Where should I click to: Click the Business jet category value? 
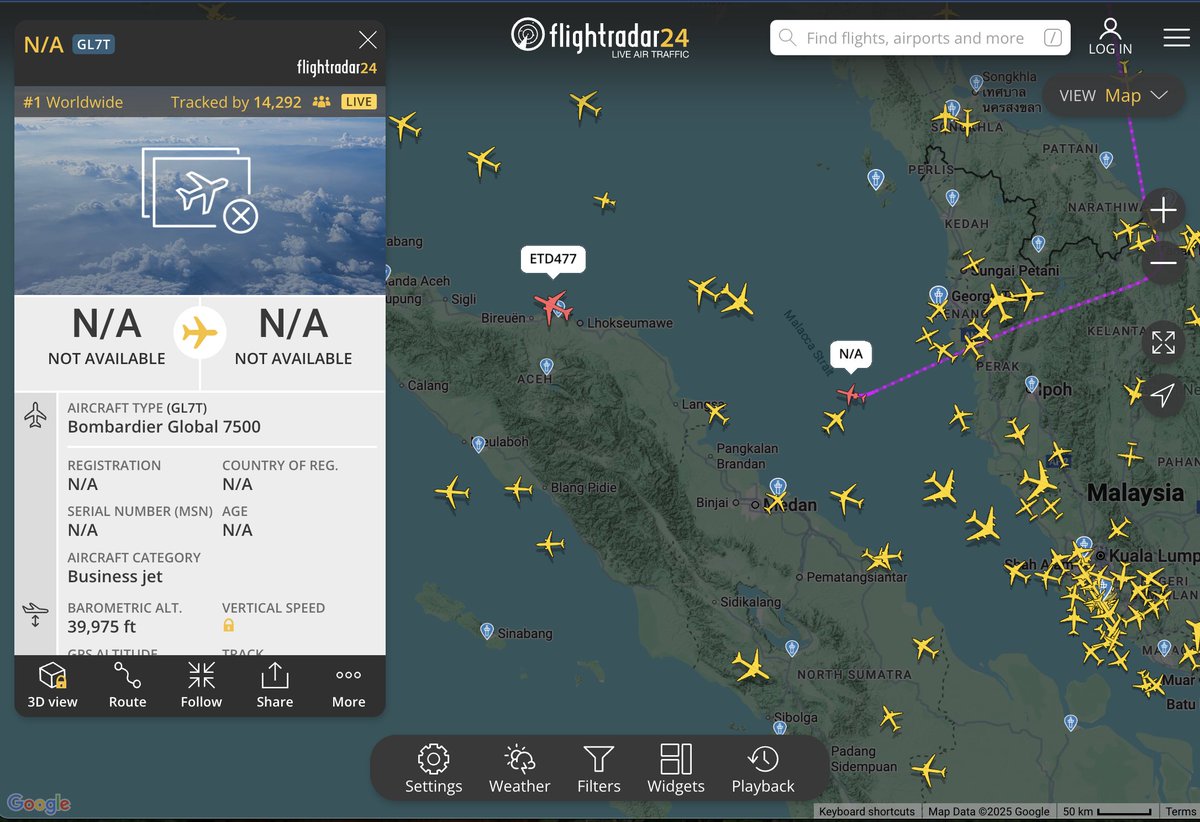coord(115,577)
